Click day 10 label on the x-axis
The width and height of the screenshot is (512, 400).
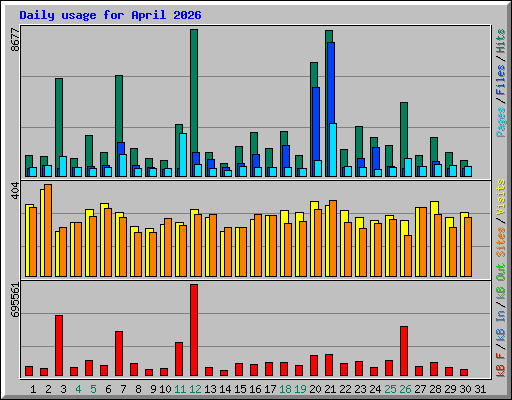pyautogui.click(x=165, y=389)
